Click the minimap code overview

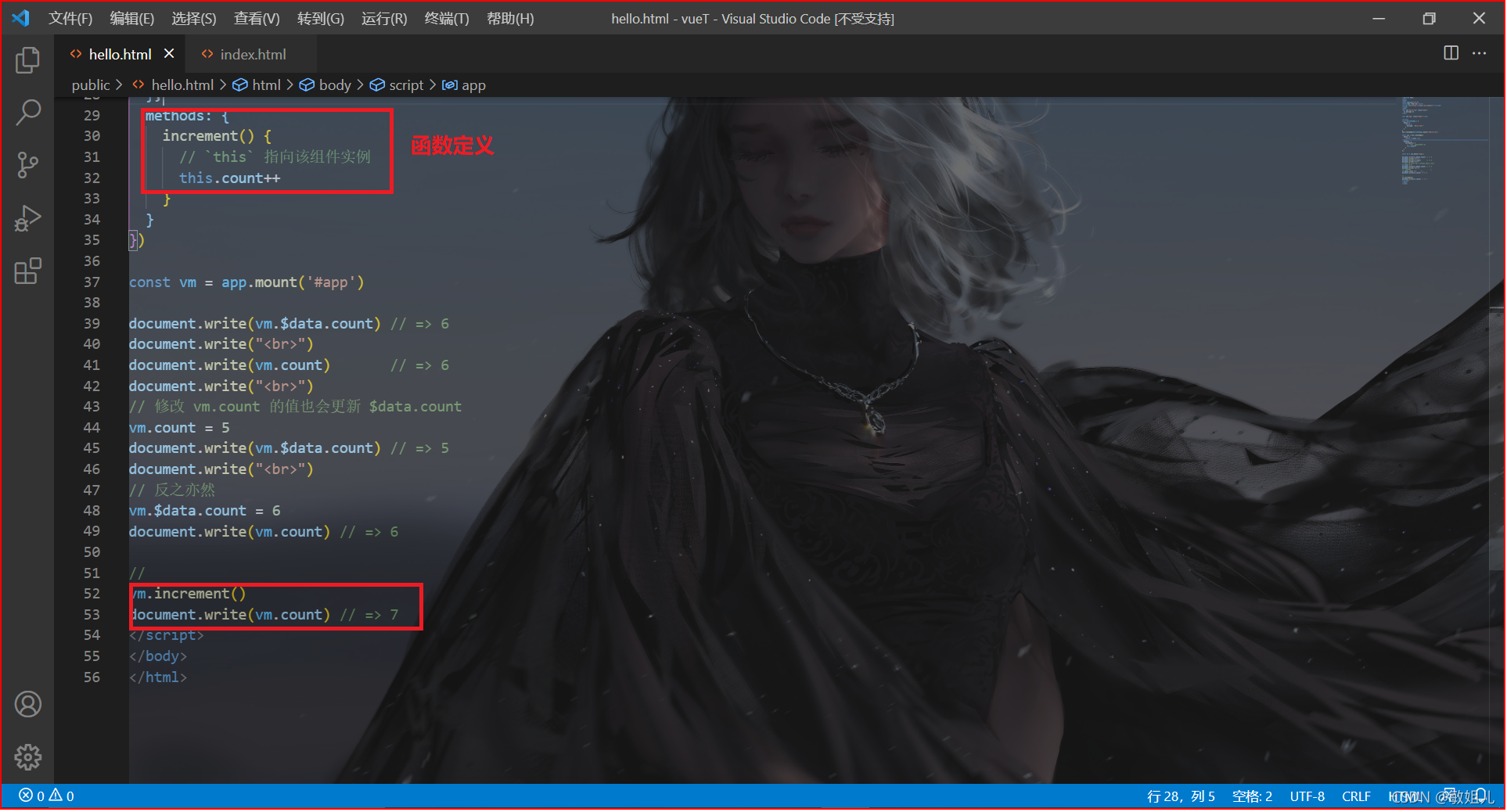pos(1444,141)
